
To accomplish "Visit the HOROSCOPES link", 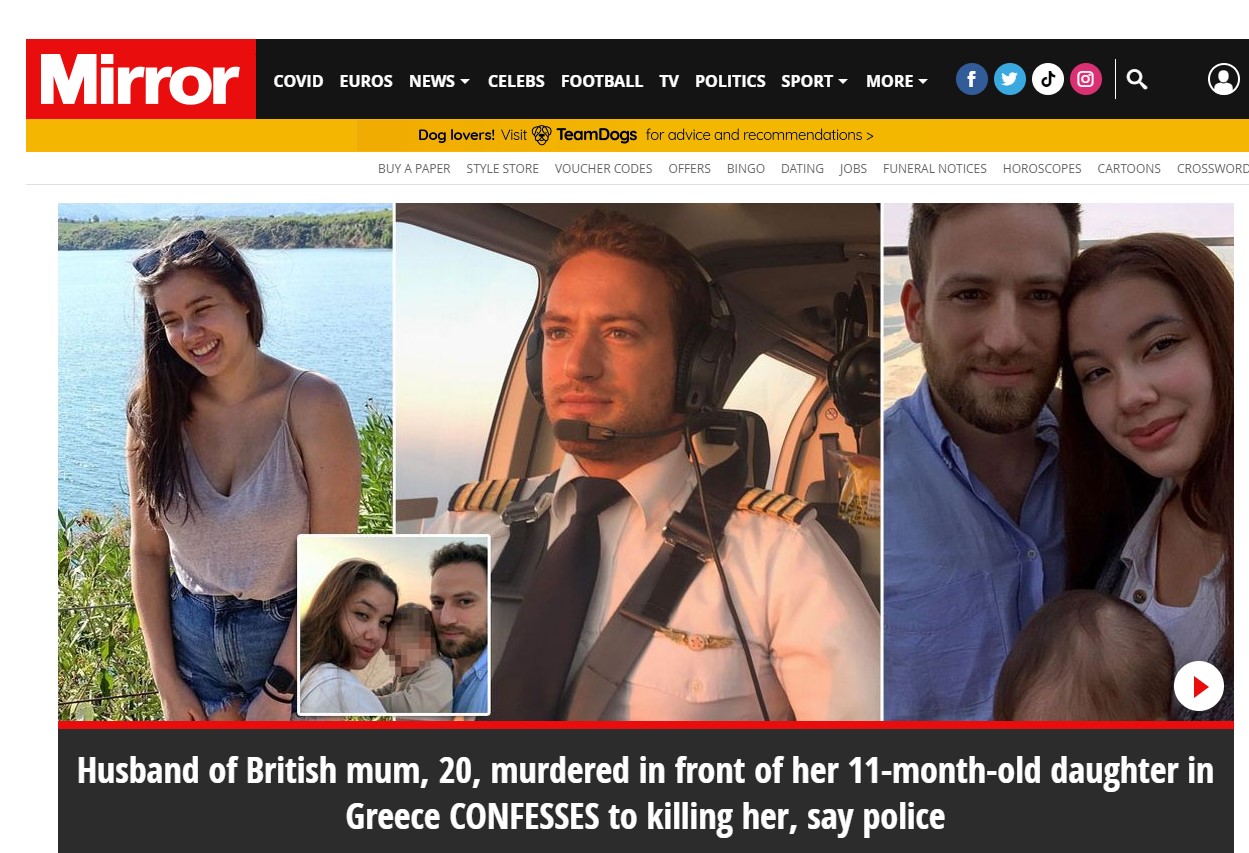I will pos(1042,169).
